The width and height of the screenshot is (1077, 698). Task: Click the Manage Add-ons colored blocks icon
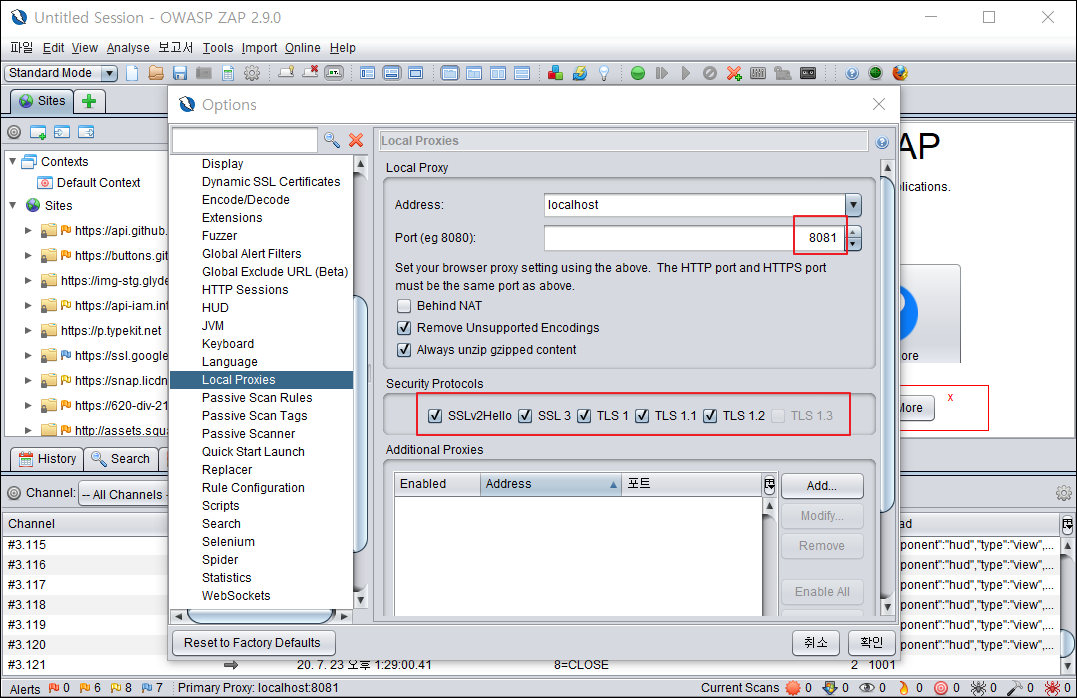pos(556,73)
